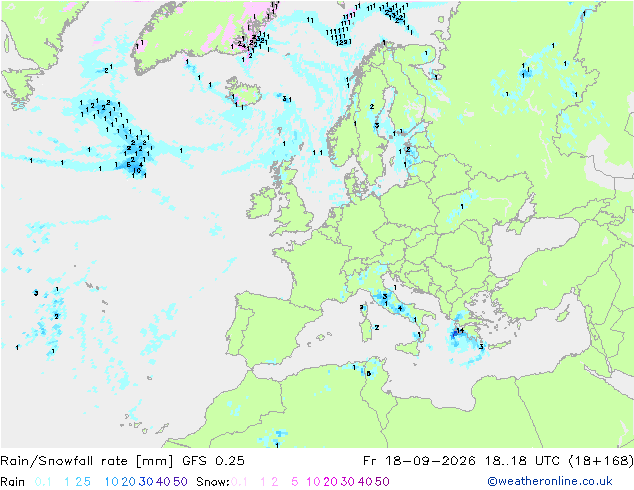Open the weatheronline.co.uk copyright link
The image size is (634, 490).
pos(550,481)
